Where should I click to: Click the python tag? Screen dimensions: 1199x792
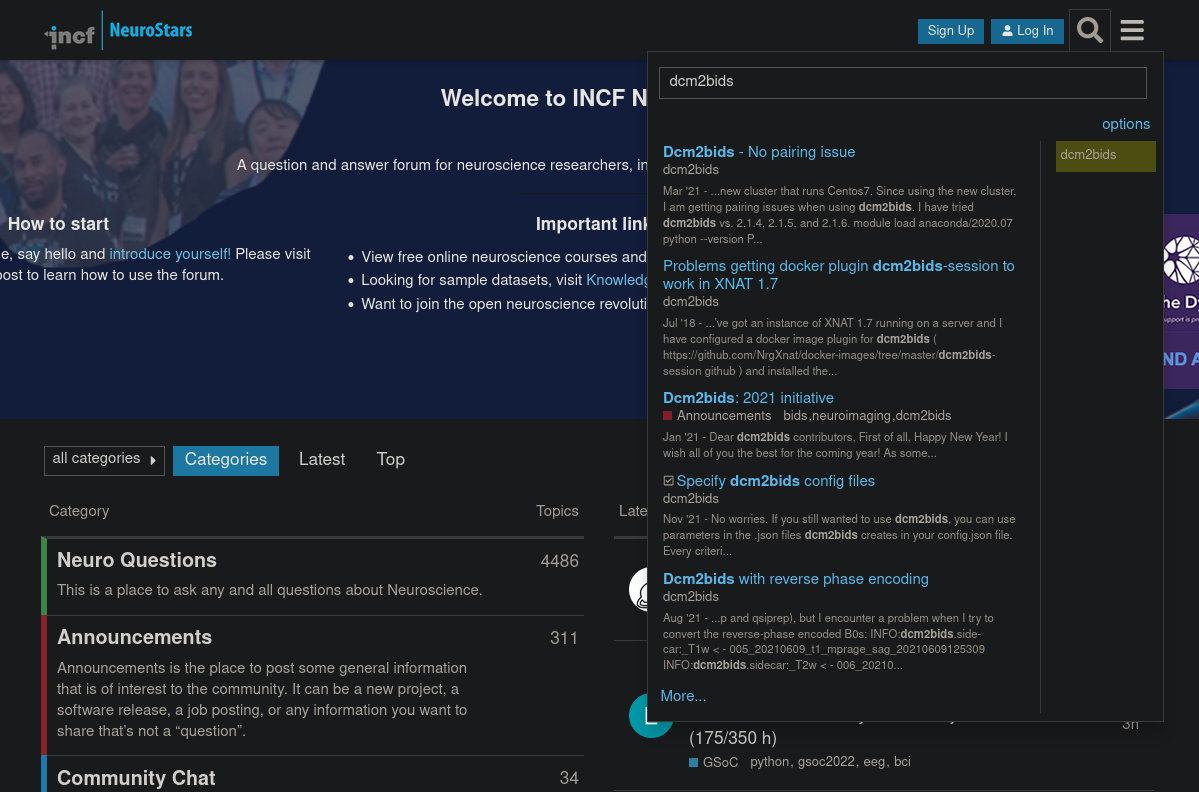coord(769,762)
